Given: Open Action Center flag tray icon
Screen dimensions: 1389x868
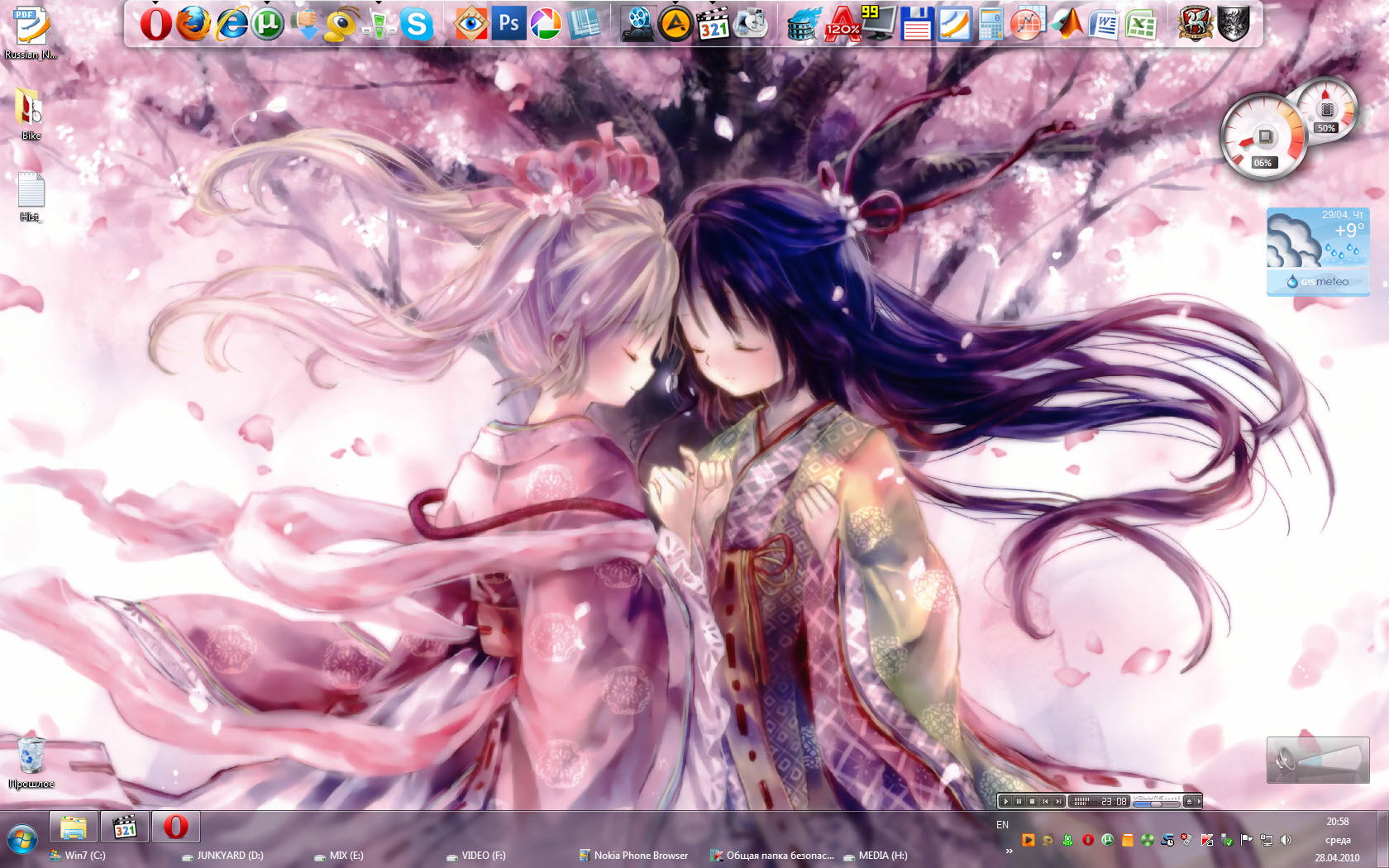Looking at the screenshot, I should click(1246, 840).
